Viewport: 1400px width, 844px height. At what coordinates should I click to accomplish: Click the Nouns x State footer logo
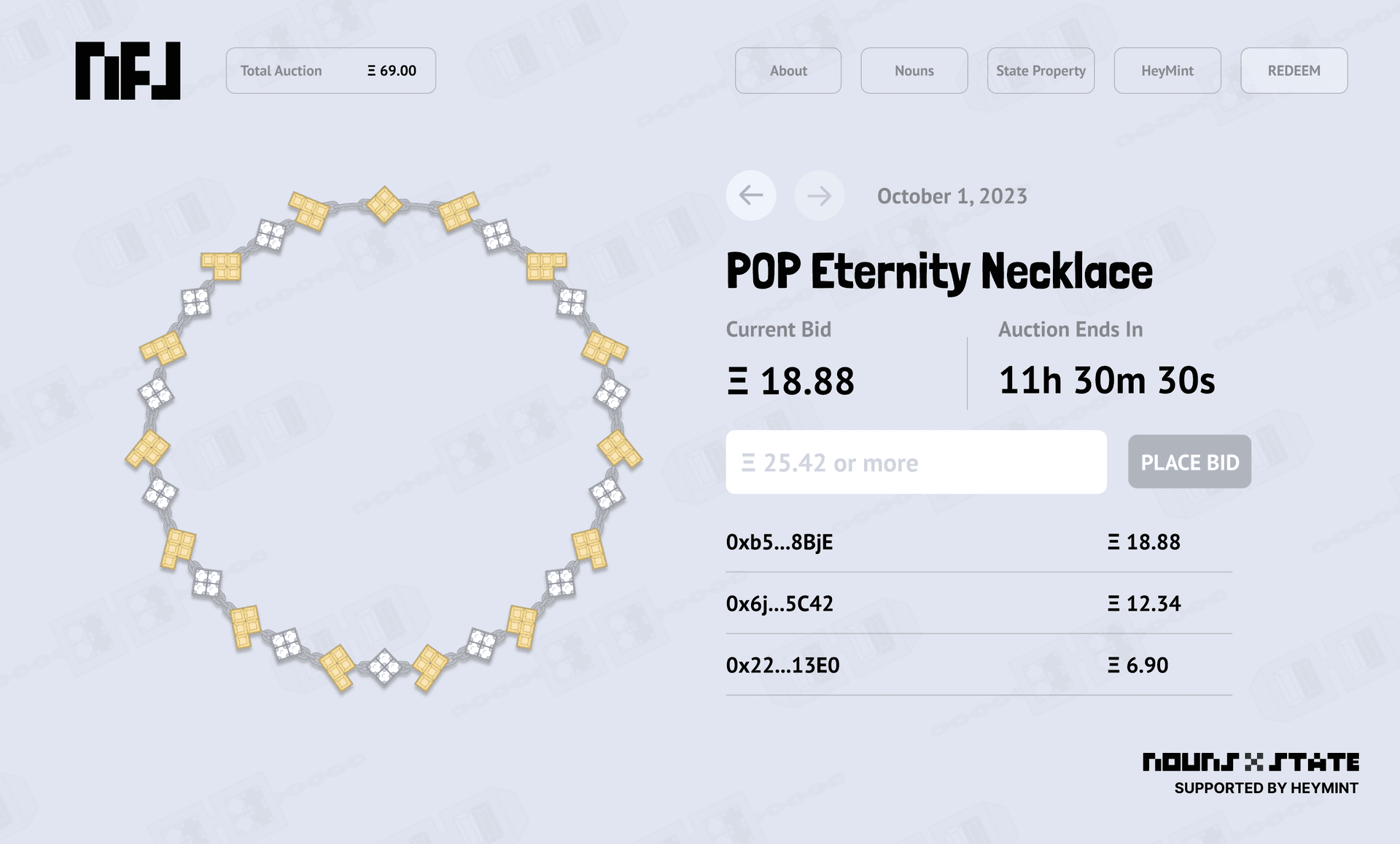pyautogui.click(x=1250, y=762)
